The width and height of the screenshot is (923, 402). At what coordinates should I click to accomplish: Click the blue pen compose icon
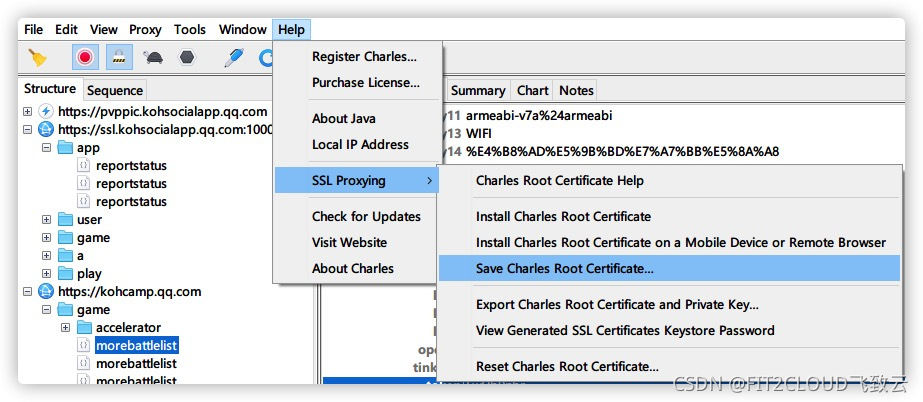(234, 57)
